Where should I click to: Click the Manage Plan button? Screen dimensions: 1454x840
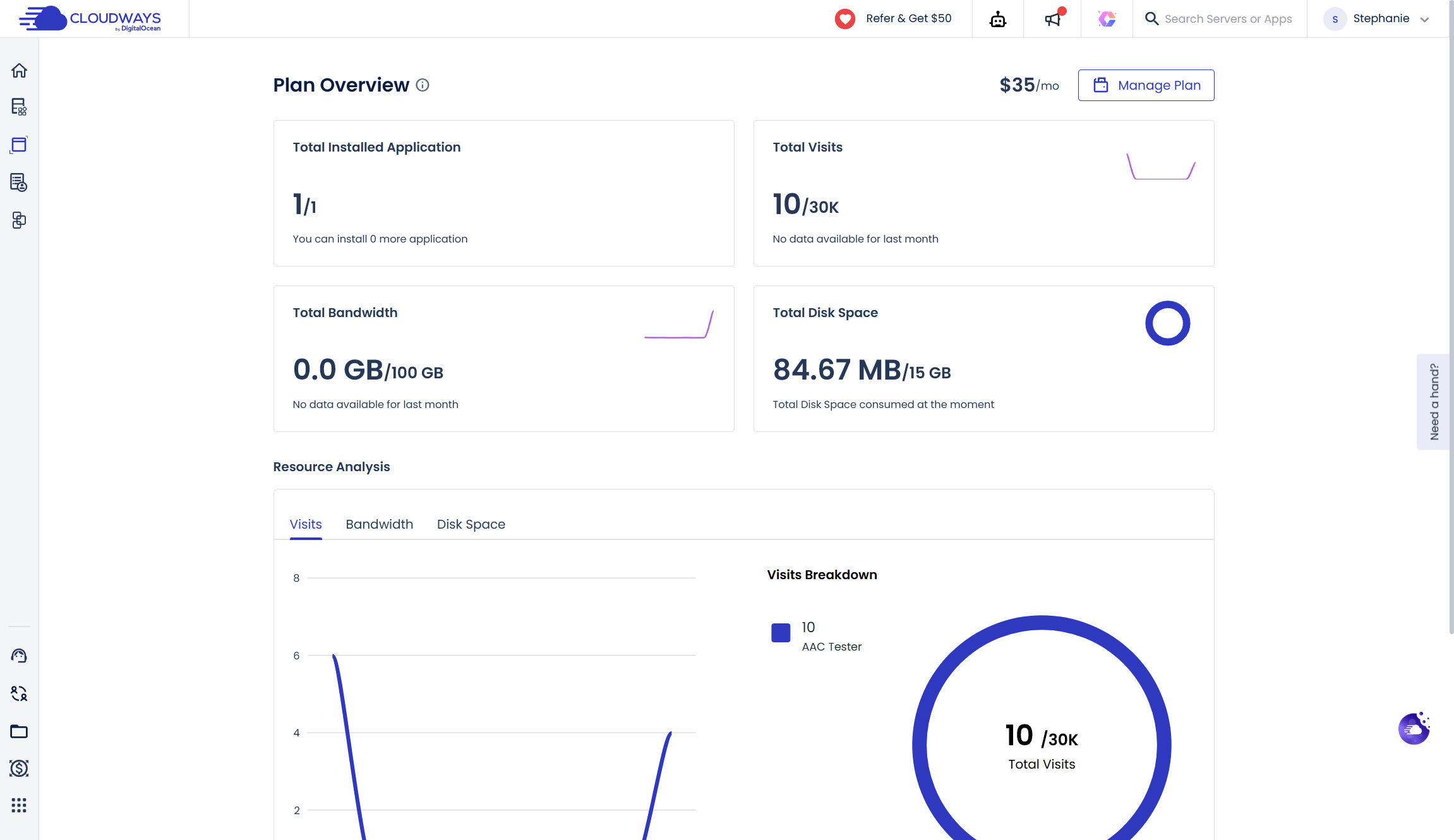point(1146,85)
